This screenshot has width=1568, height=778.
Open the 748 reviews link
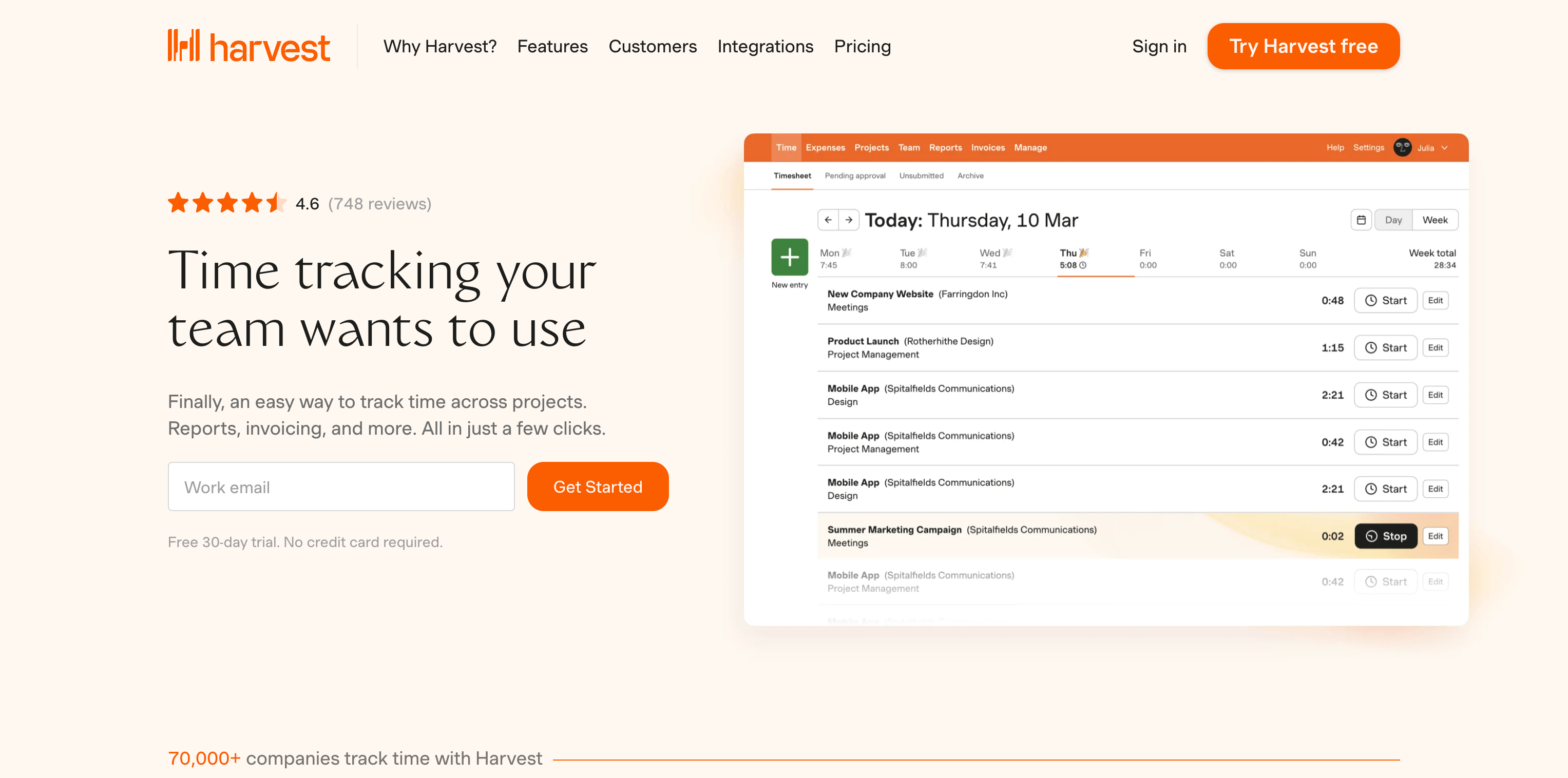point(379,203)
